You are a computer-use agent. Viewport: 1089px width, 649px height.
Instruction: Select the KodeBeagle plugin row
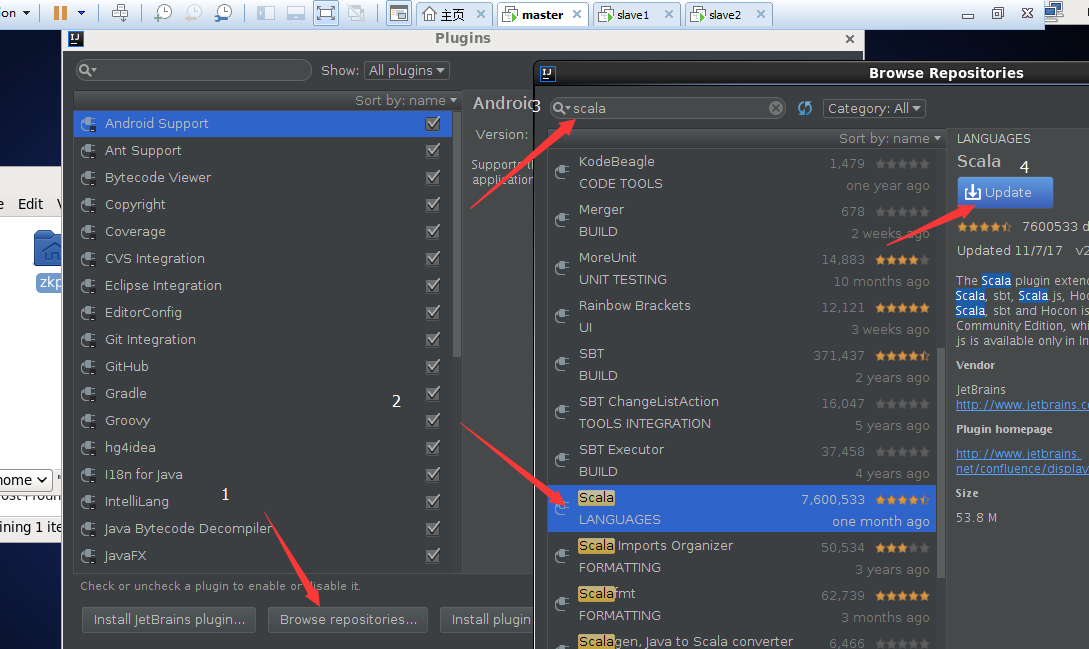(742, 172)
